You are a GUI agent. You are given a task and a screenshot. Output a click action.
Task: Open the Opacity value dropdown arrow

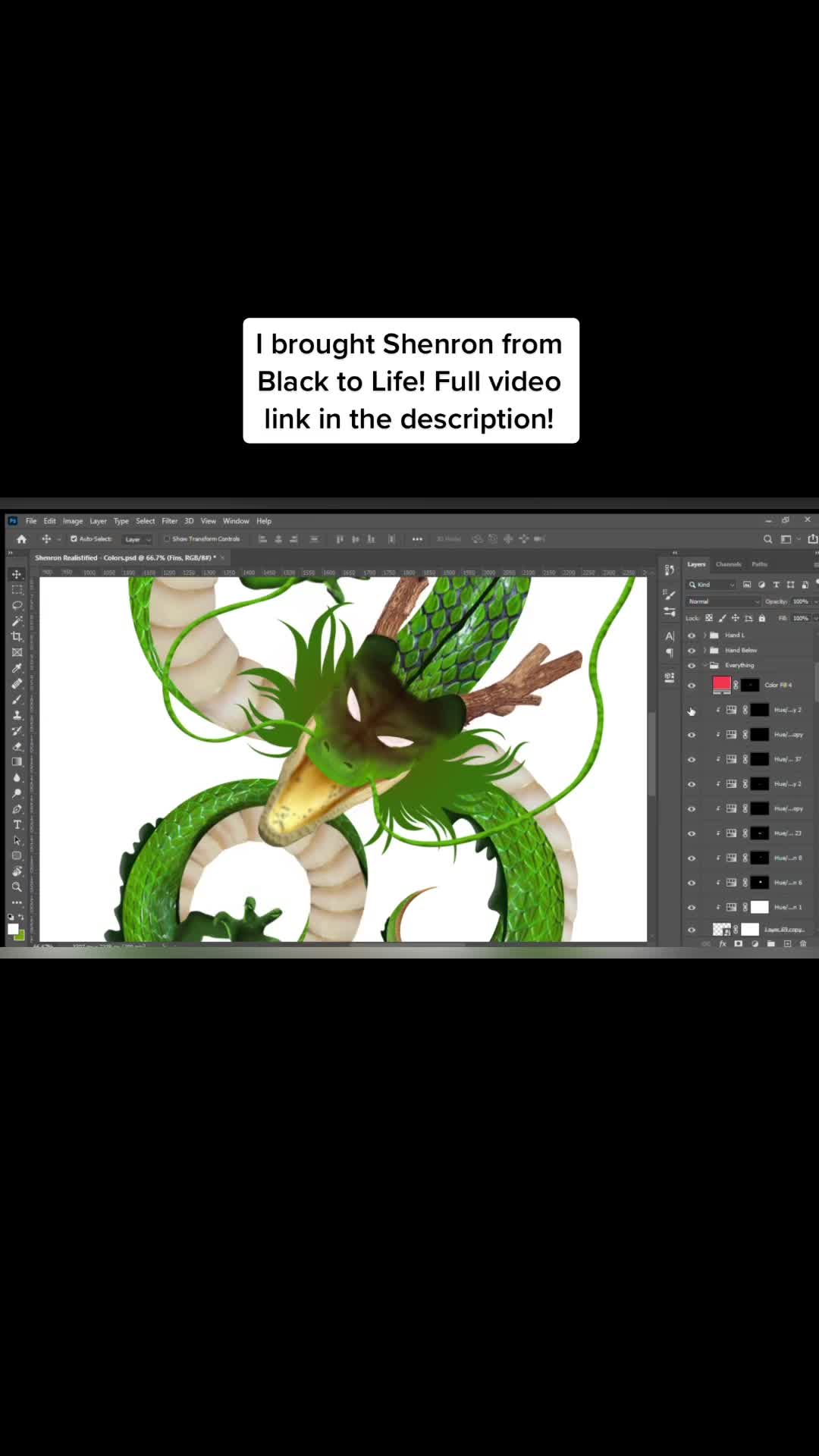coord(815,601)
